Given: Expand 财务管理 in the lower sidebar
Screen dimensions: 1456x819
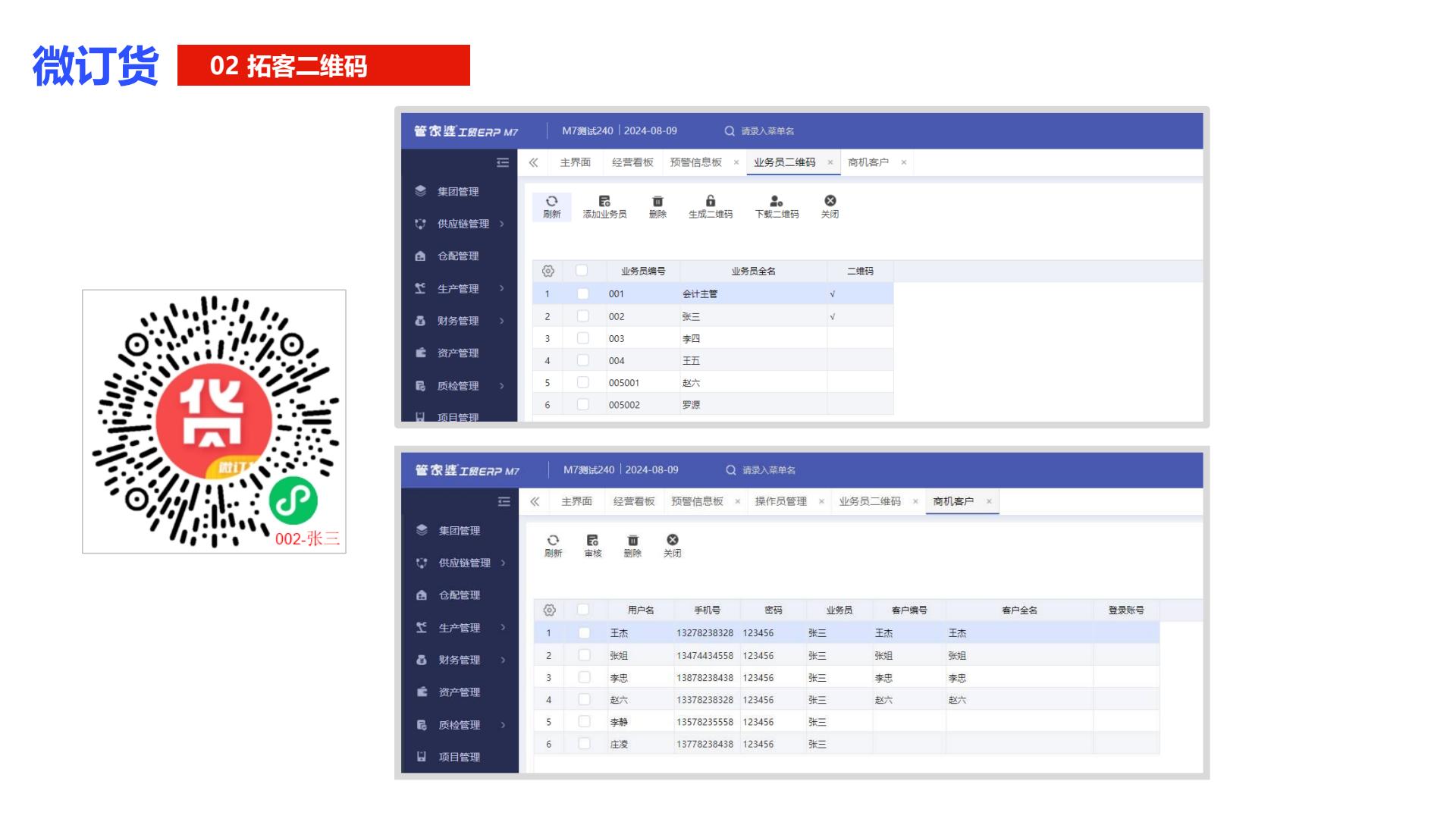Looking at the screenshot, I should click(460, 660).
